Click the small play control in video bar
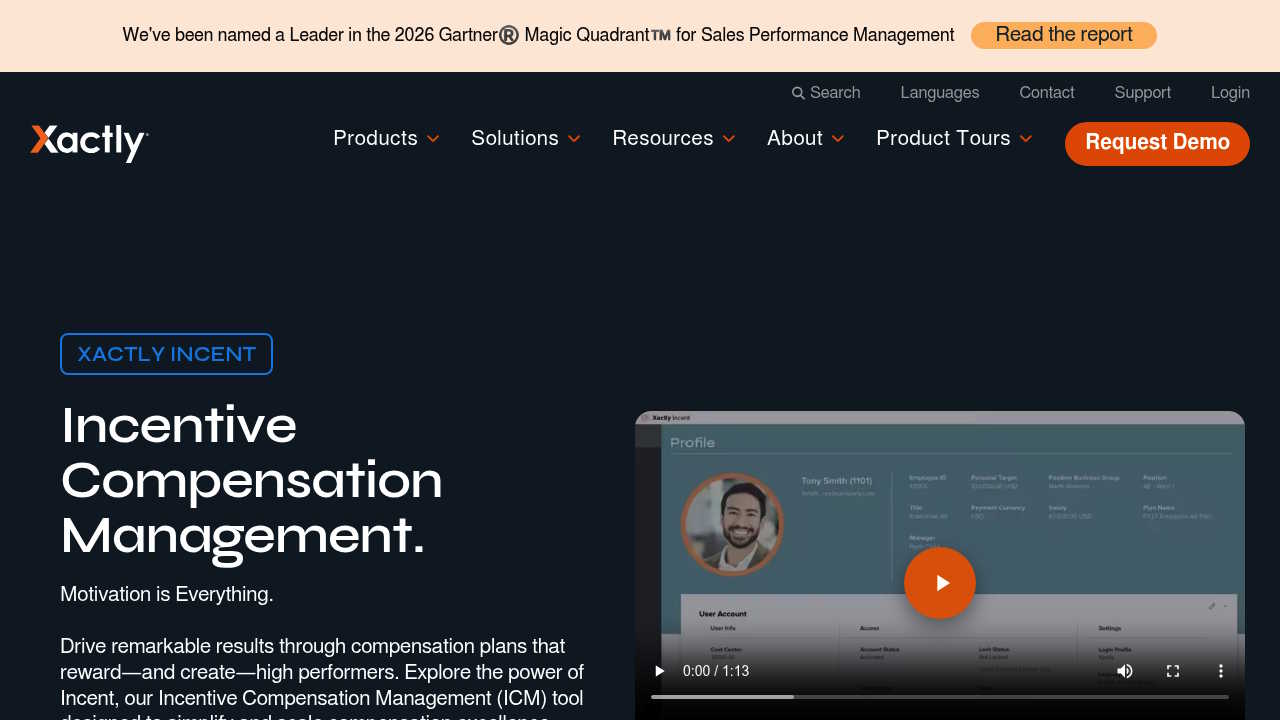The image size is (1280, 720). (659, 671)
